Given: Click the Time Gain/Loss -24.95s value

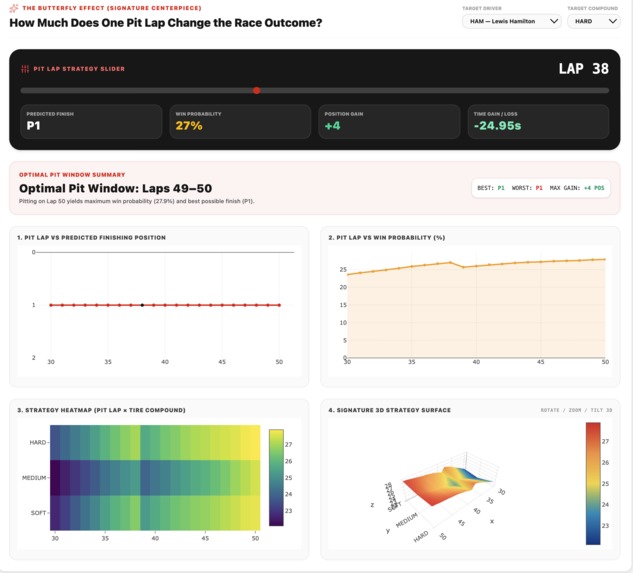Looking at the screenshot, I should pos(497,126).
